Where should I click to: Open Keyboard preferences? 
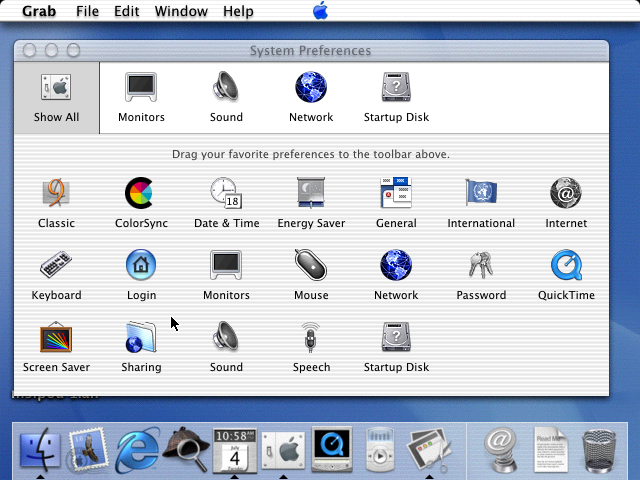pyautogui.click(x=56, y=275)
